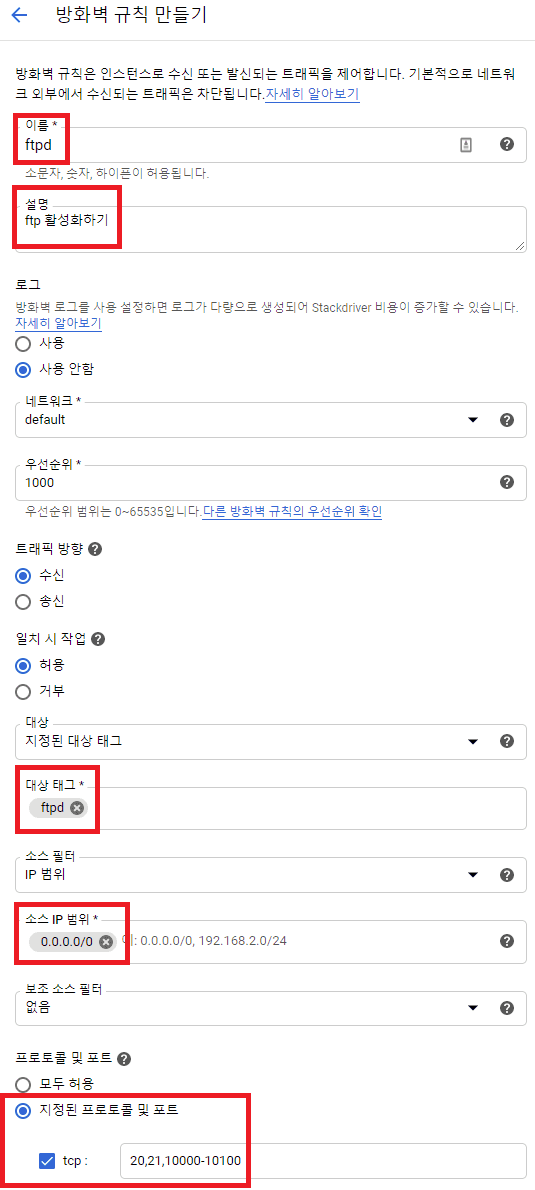Select the 사용 logging radio button
This screenshot has height=1190, width=535.
(x=24, y=344)
